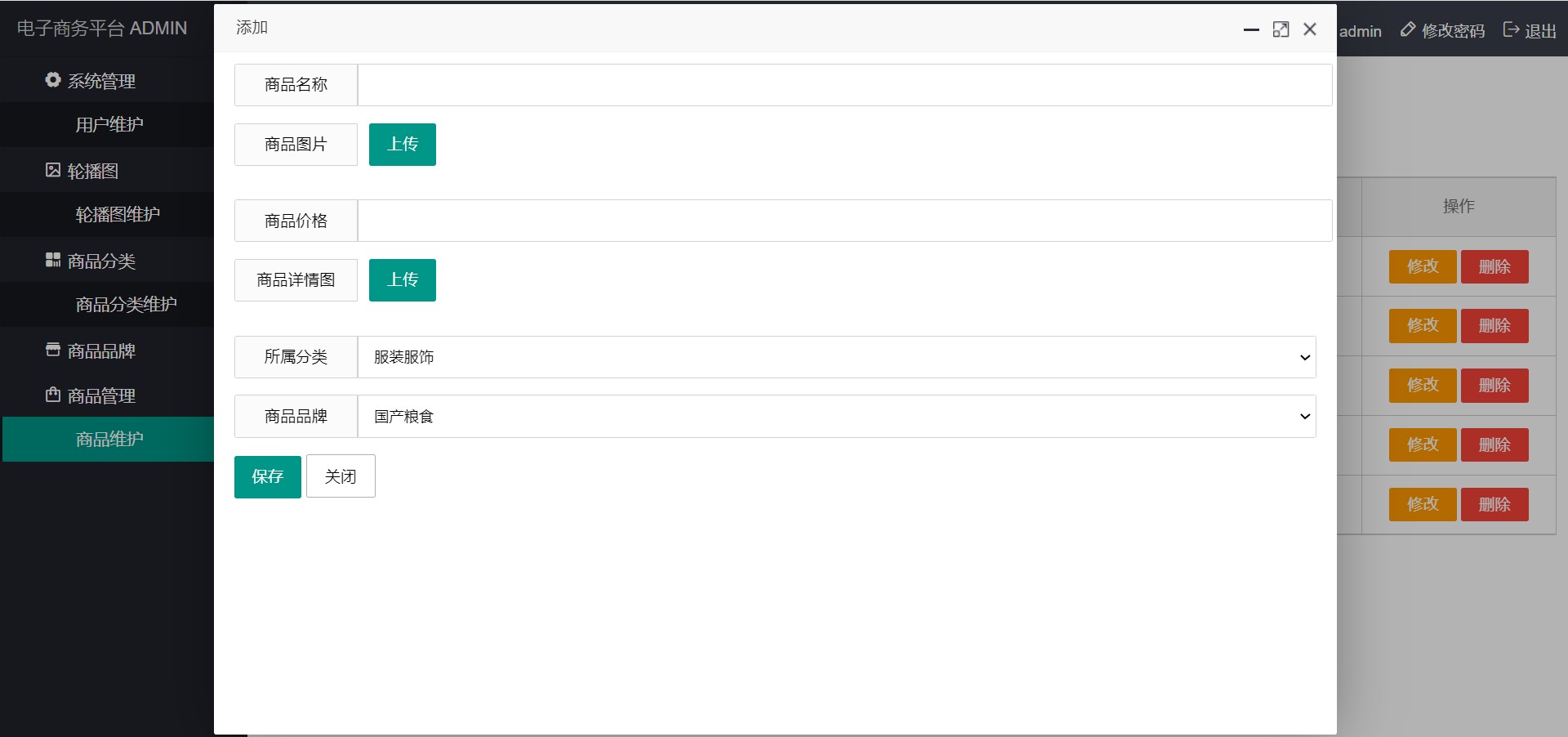
Task: Click the 系统管理 gear icon
Action: coord(53,80)
